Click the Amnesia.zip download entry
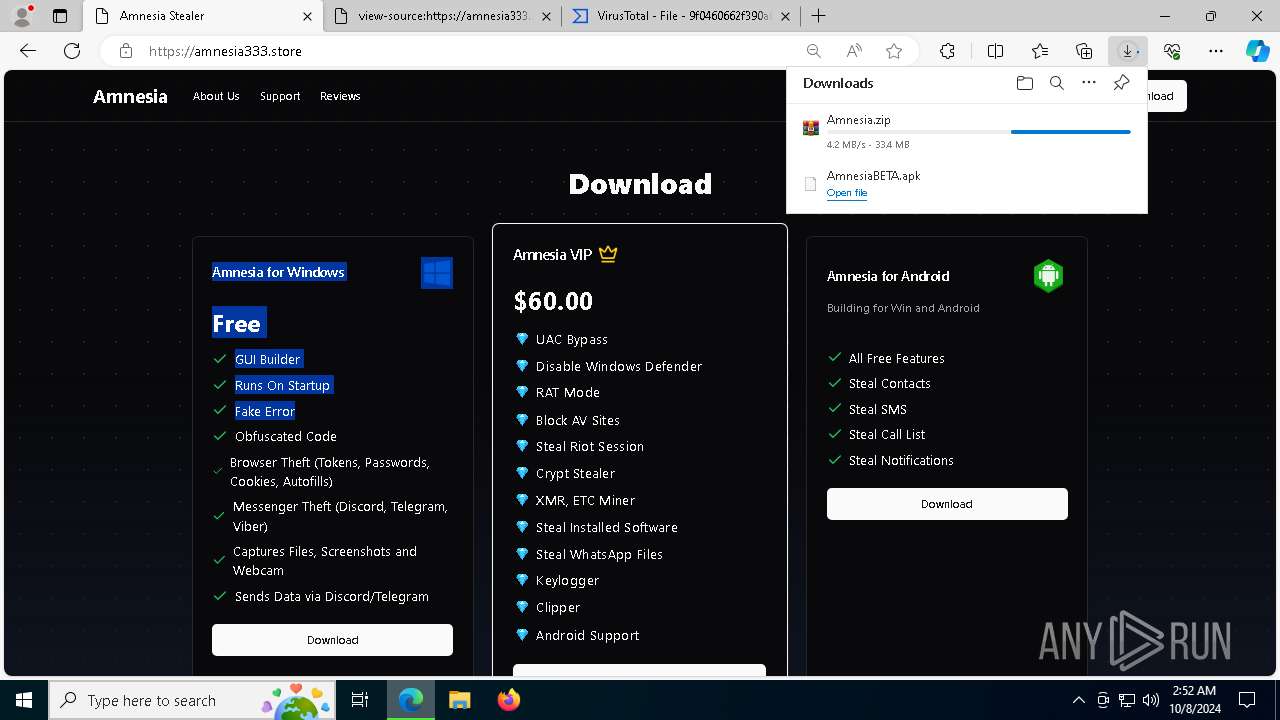 point(967,131)
